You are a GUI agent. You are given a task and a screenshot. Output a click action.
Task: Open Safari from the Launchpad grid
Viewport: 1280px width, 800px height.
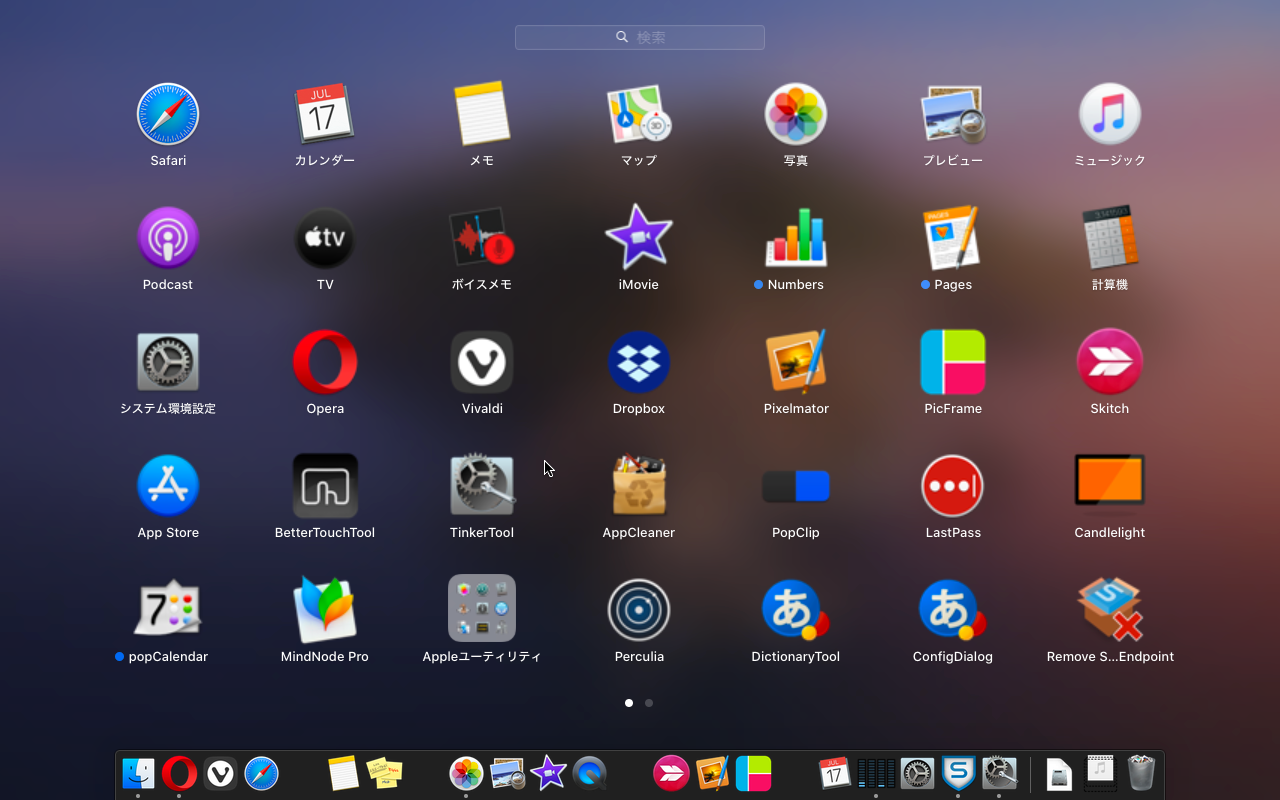168,114
